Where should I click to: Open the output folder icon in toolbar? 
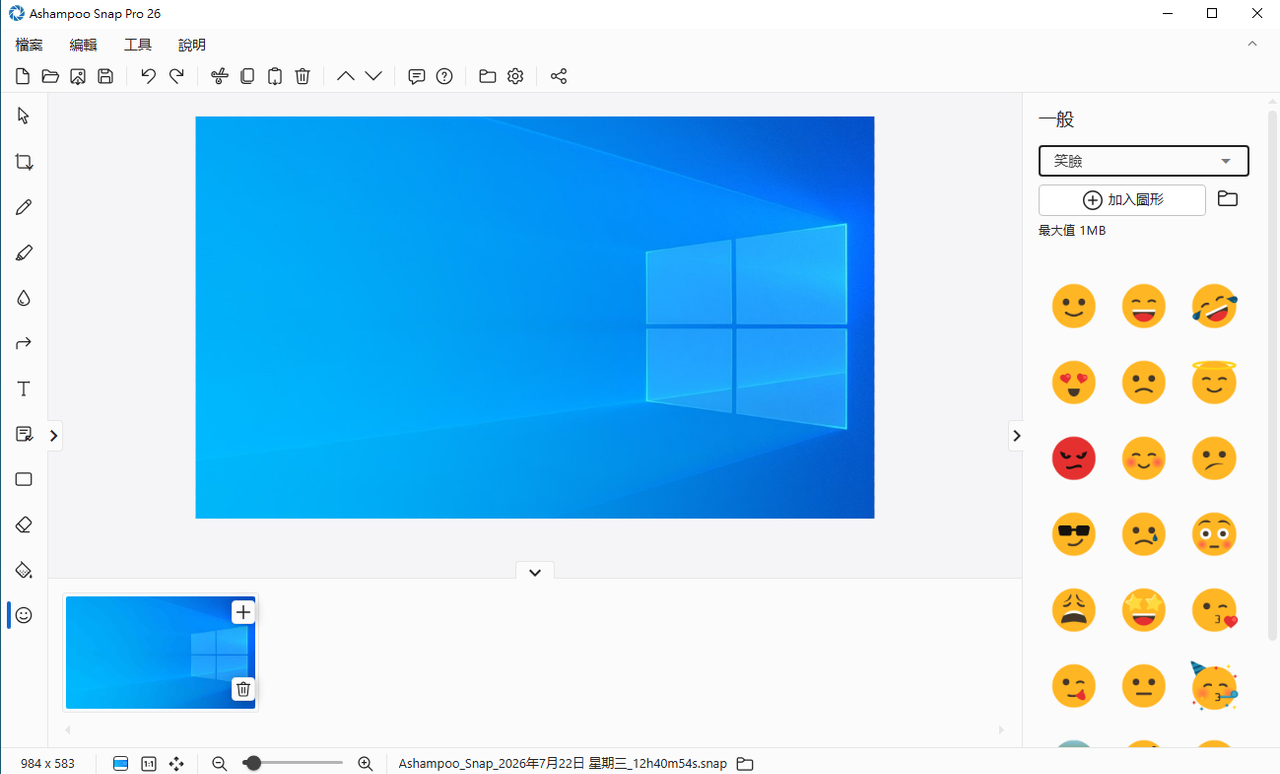(x=488, y=76)
